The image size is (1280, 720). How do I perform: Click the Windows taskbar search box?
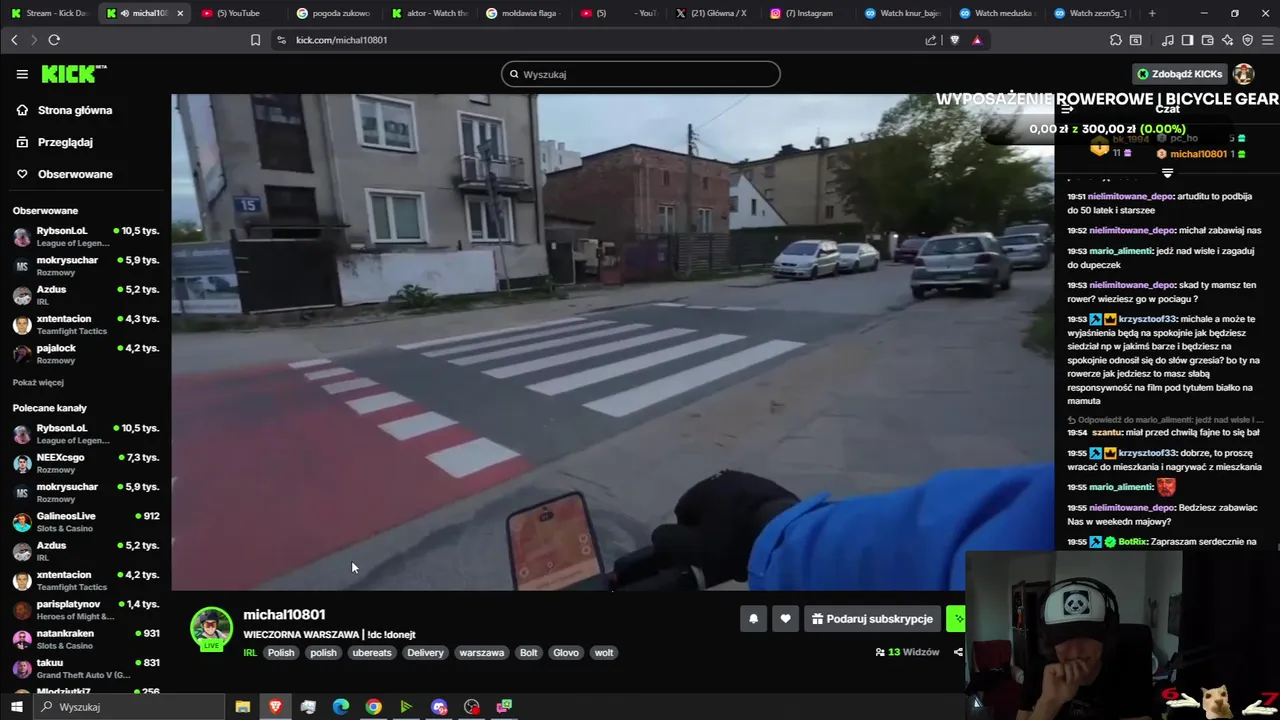click(x=130, y=706)
